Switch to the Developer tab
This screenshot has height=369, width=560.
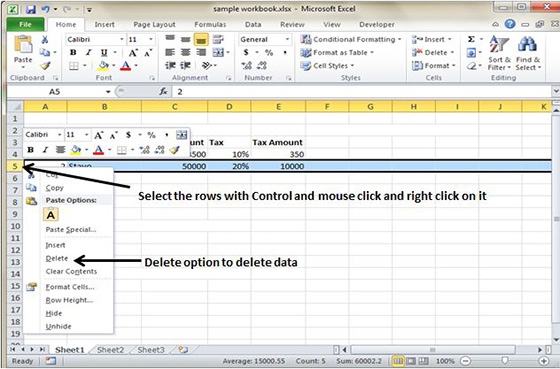[377, 24]
